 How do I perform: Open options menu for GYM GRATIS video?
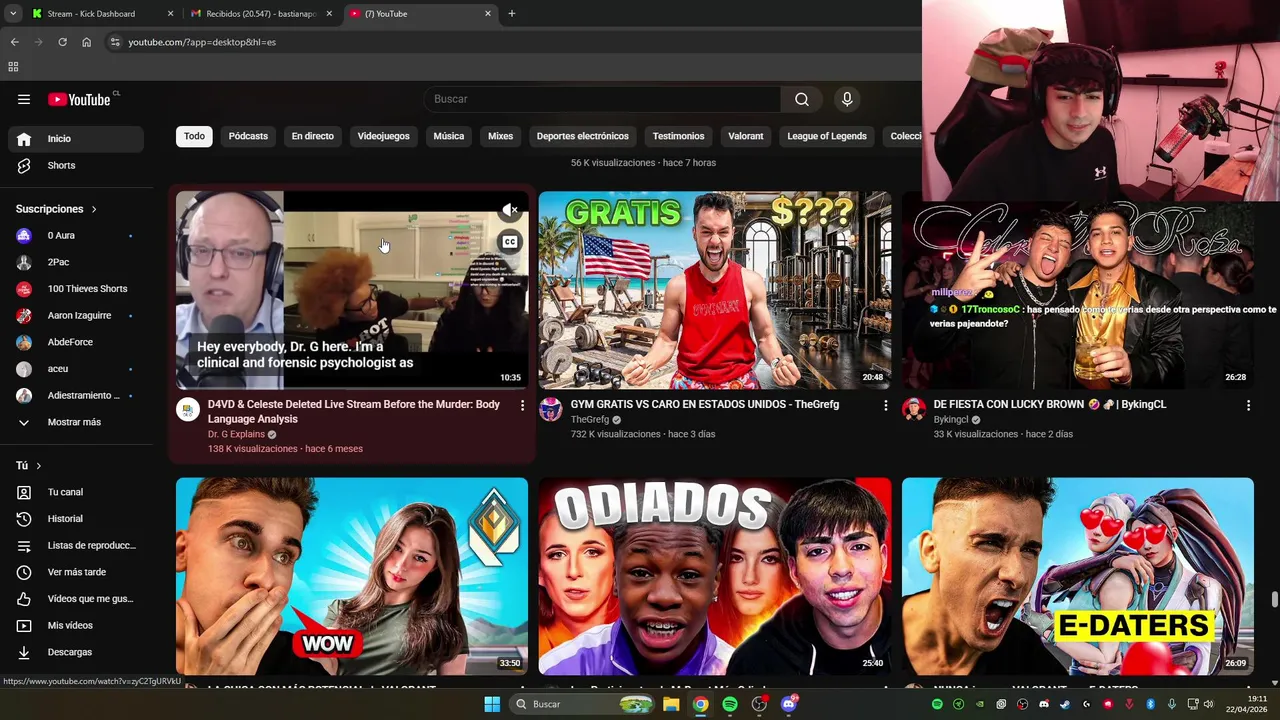pos(885,405)
